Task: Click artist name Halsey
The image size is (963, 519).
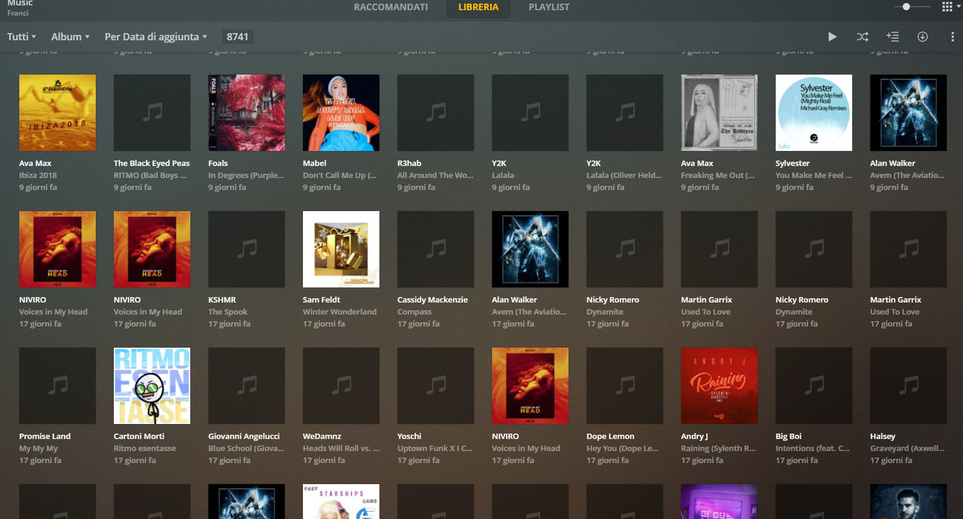Action: pos(883,436)
